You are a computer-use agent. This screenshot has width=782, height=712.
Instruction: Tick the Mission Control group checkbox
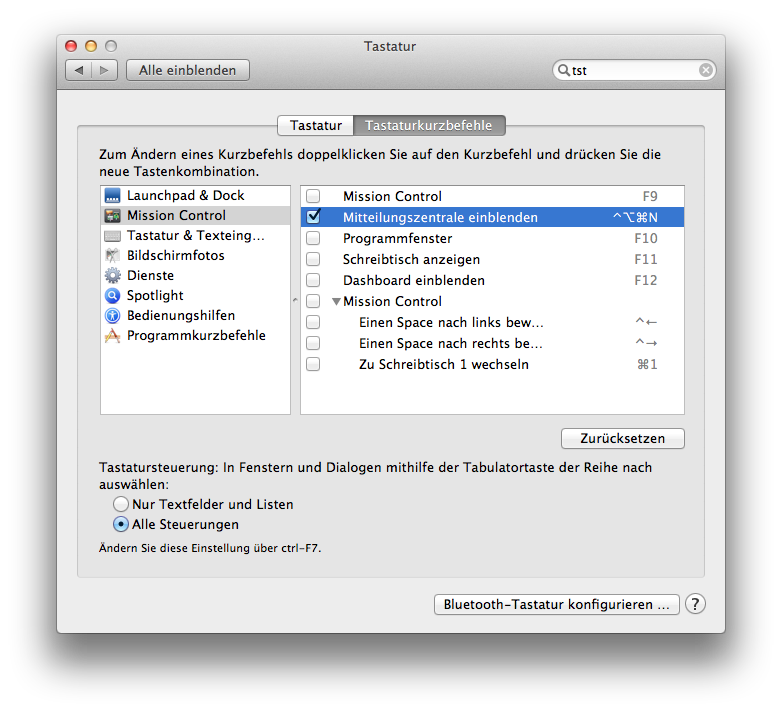coord(313,301)
